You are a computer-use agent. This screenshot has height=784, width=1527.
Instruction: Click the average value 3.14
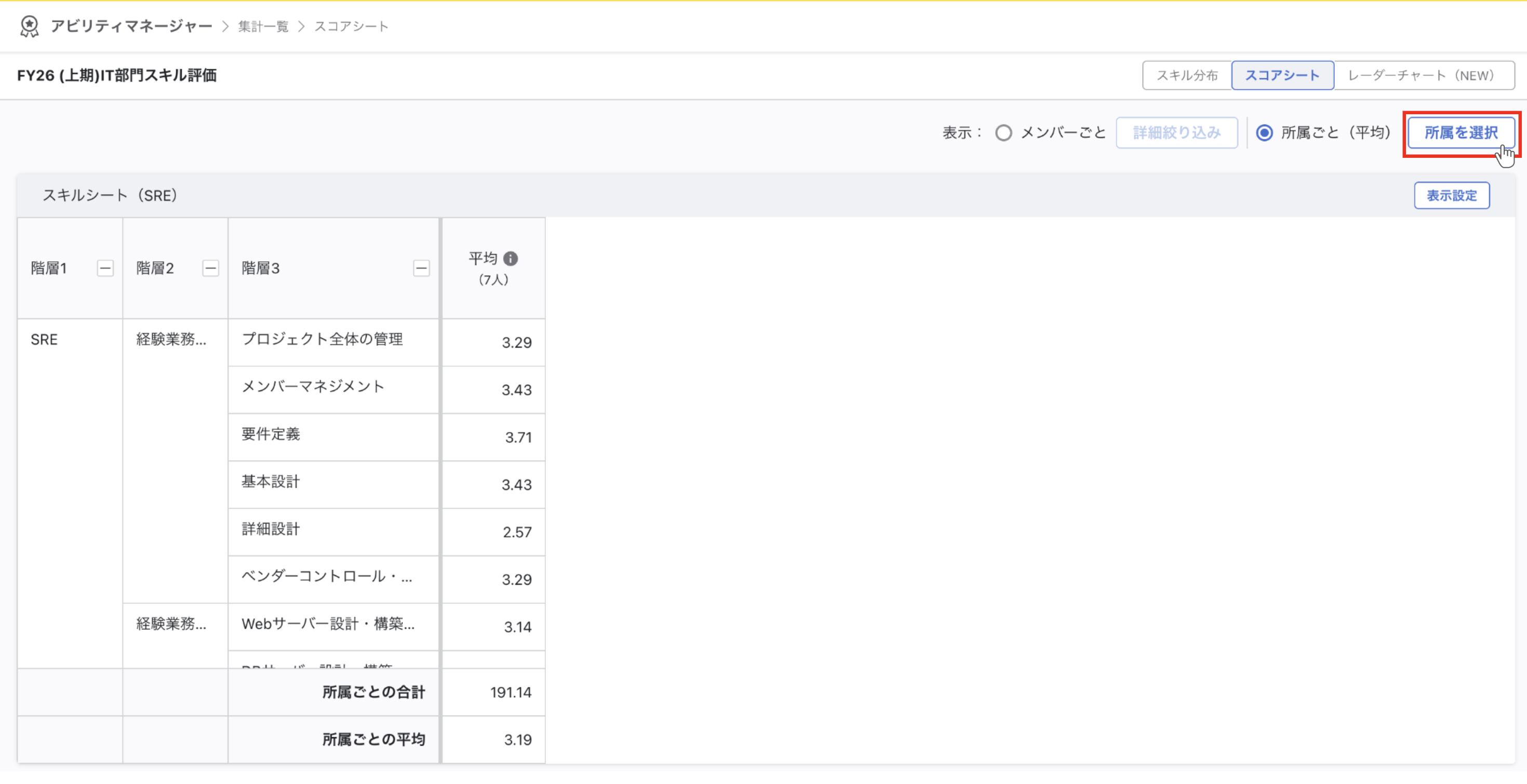517,627
